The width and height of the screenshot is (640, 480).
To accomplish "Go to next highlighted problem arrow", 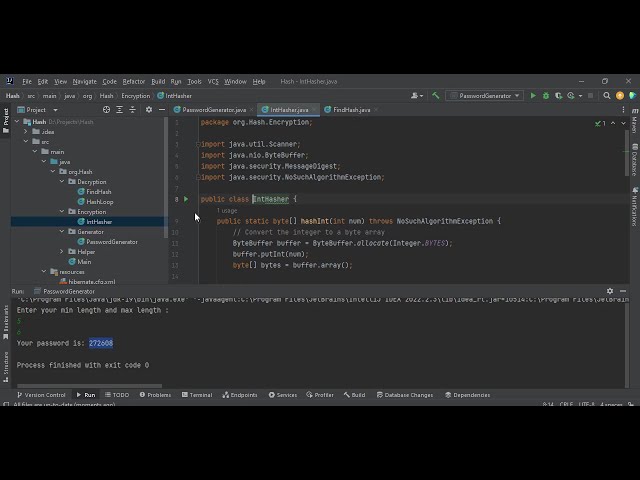I will point(623,123).
